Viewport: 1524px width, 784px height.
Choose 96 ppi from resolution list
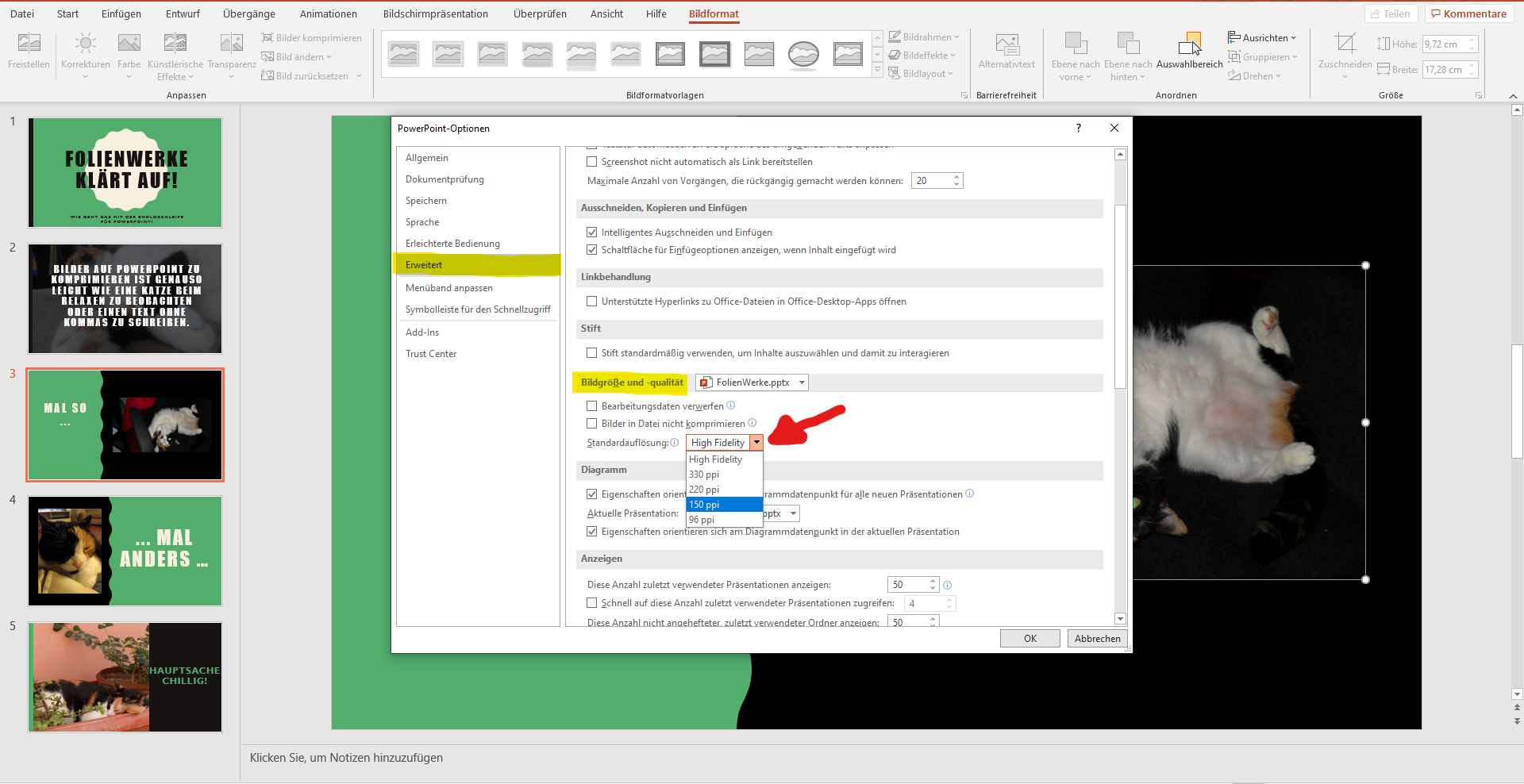(x=724, y=520)
